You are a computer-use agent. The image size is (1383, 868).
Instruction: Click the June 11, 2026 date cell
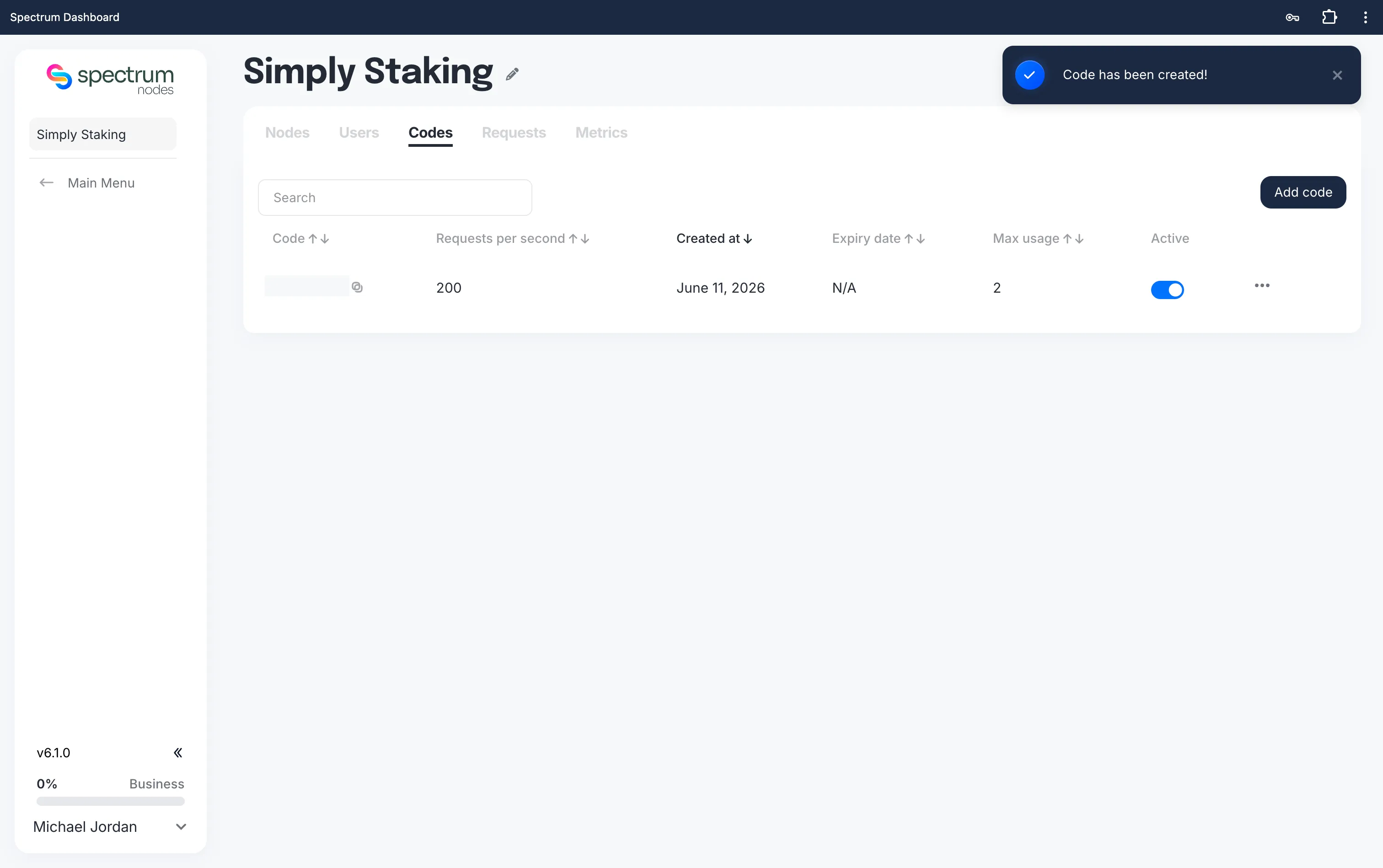[720, 288]
